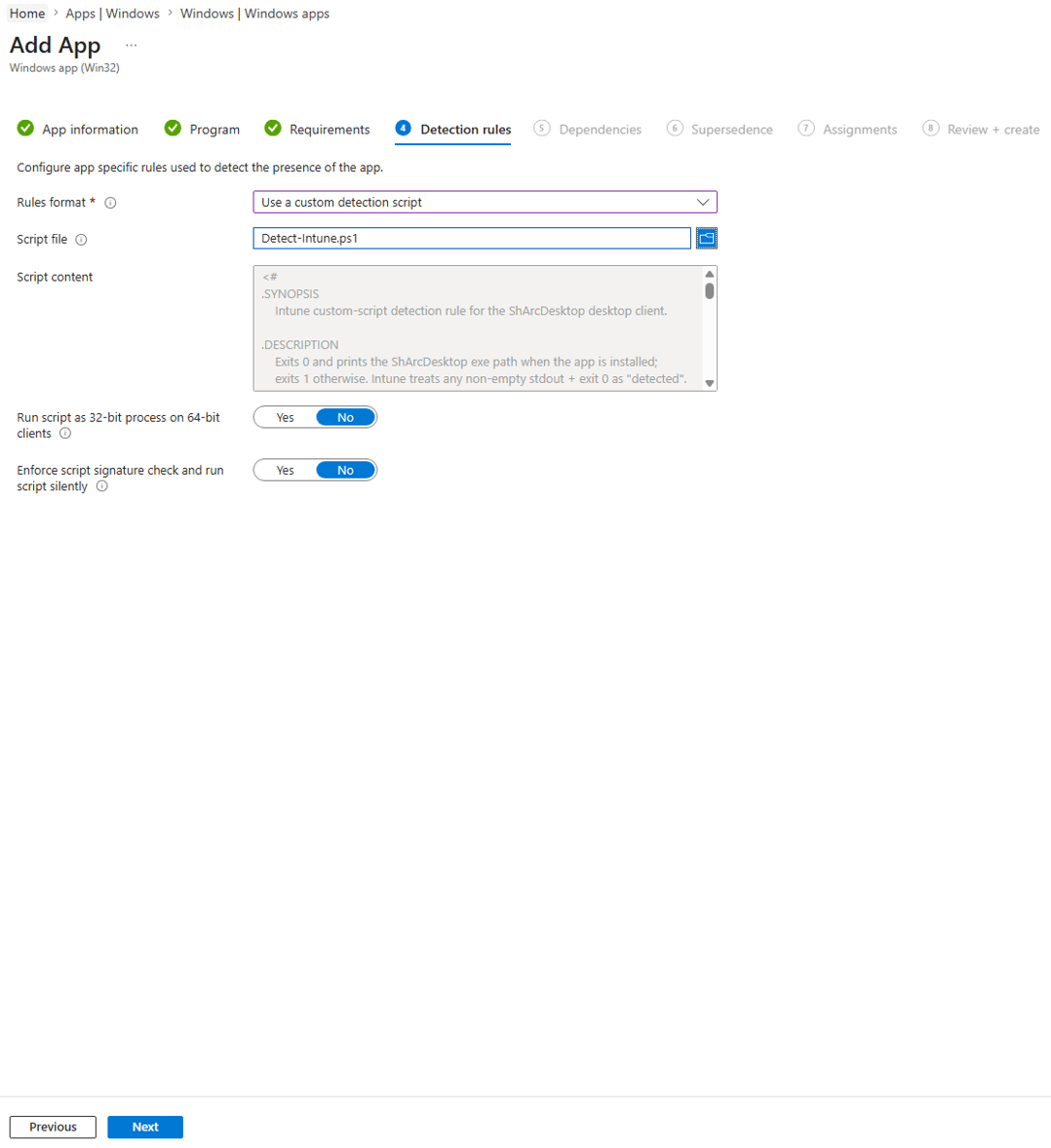View info icon for 32-bit process option
This screenshot has height=1148, width=1051.
pos(65,434)
